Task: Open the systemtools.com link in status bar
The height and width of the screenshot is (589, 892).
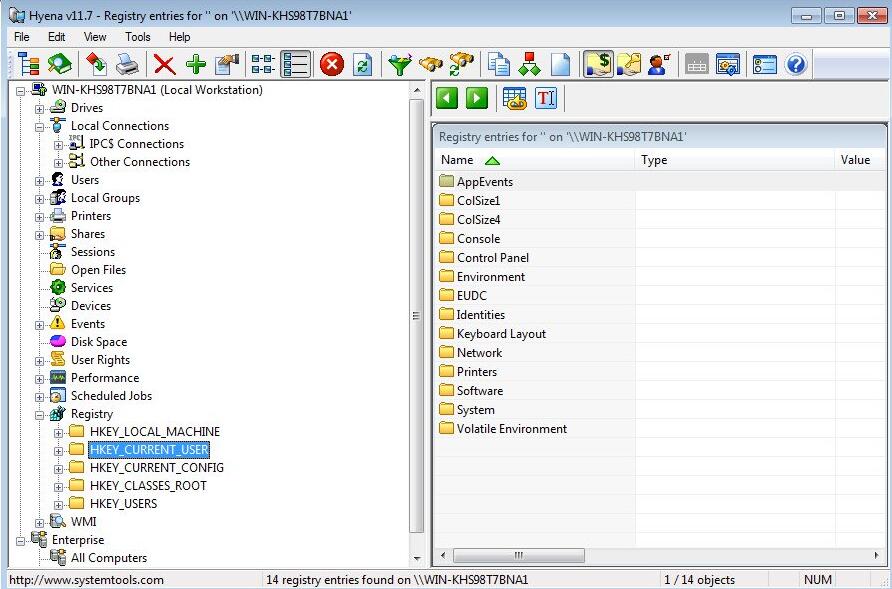Action: point(86,580)
